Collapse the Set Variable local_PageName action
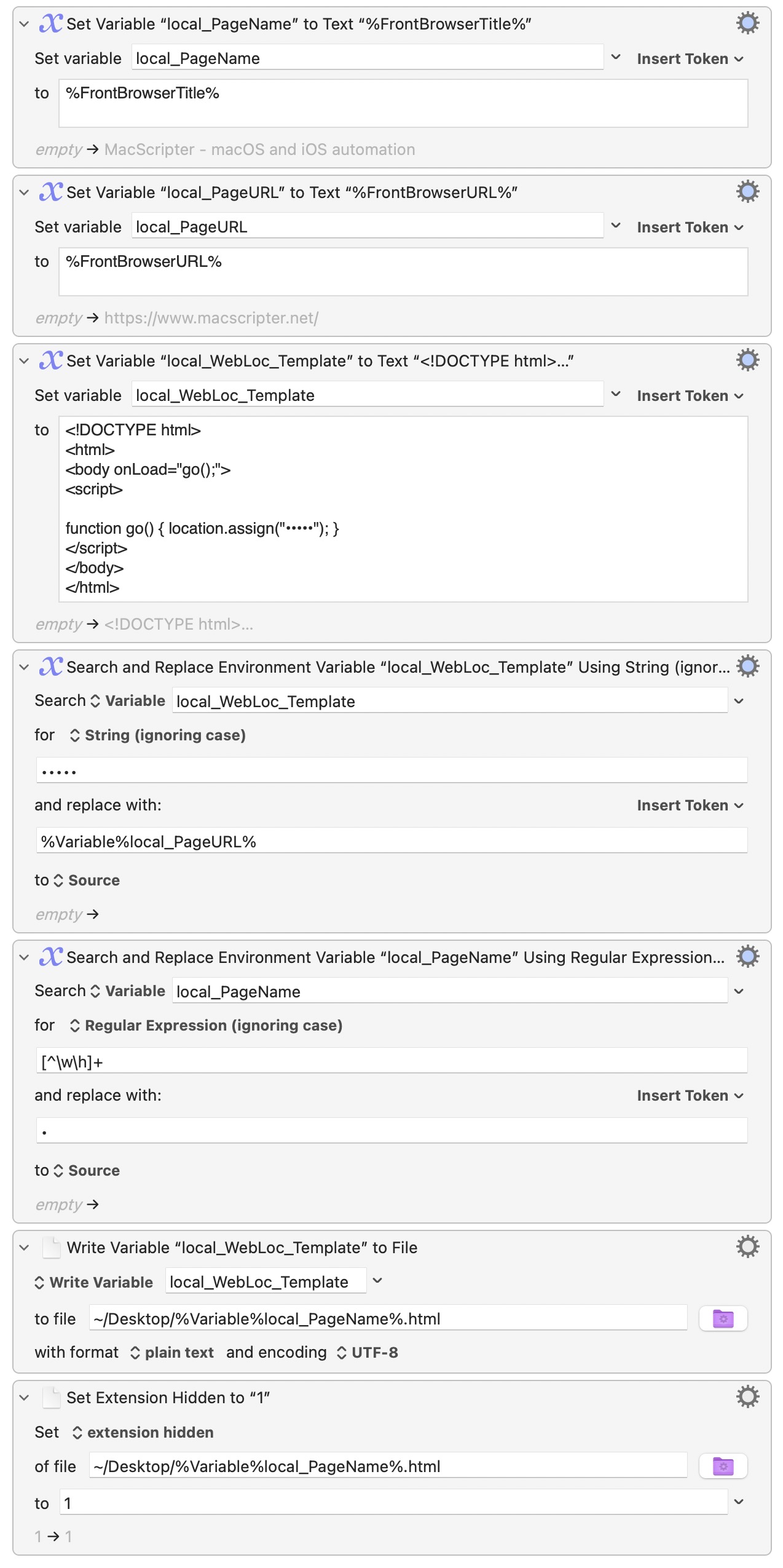 tap(24, 24)
